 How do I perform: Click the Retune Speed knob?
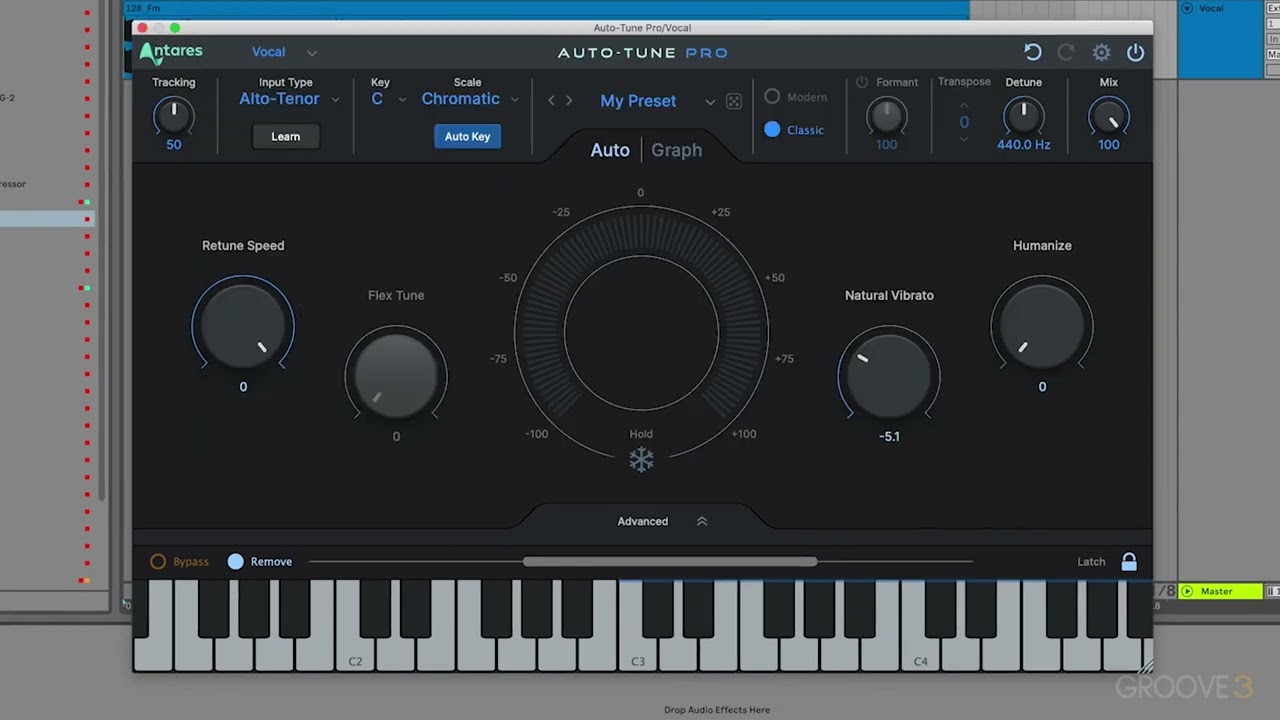click(x=243, y=326)
